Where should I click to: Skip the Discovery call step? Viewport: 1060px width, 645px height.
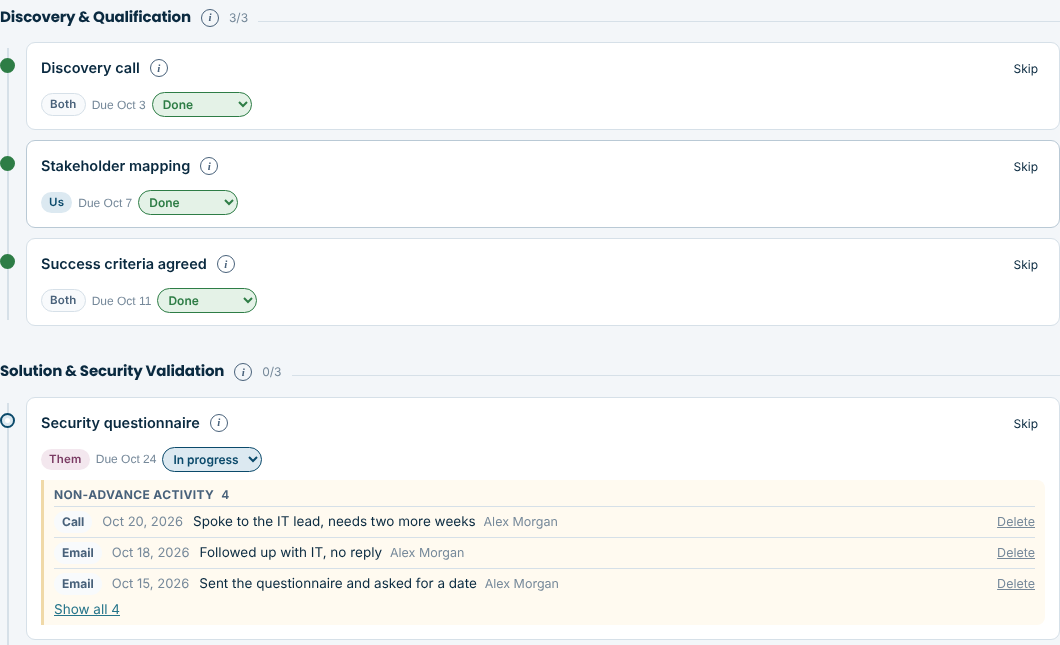(x=1026, y=69)
